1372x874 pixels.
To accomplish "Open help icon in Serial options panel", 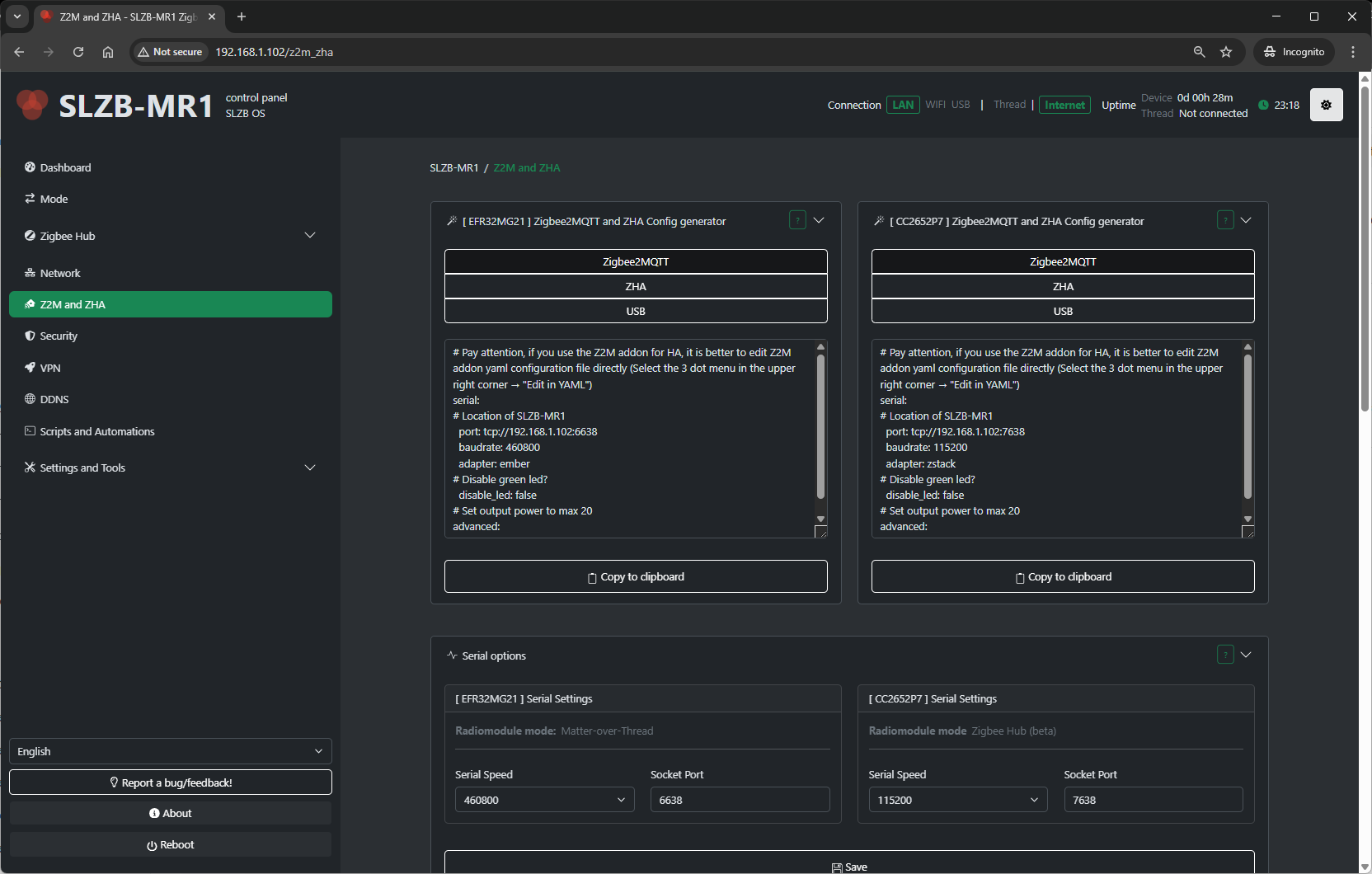I will [1225, 655].
